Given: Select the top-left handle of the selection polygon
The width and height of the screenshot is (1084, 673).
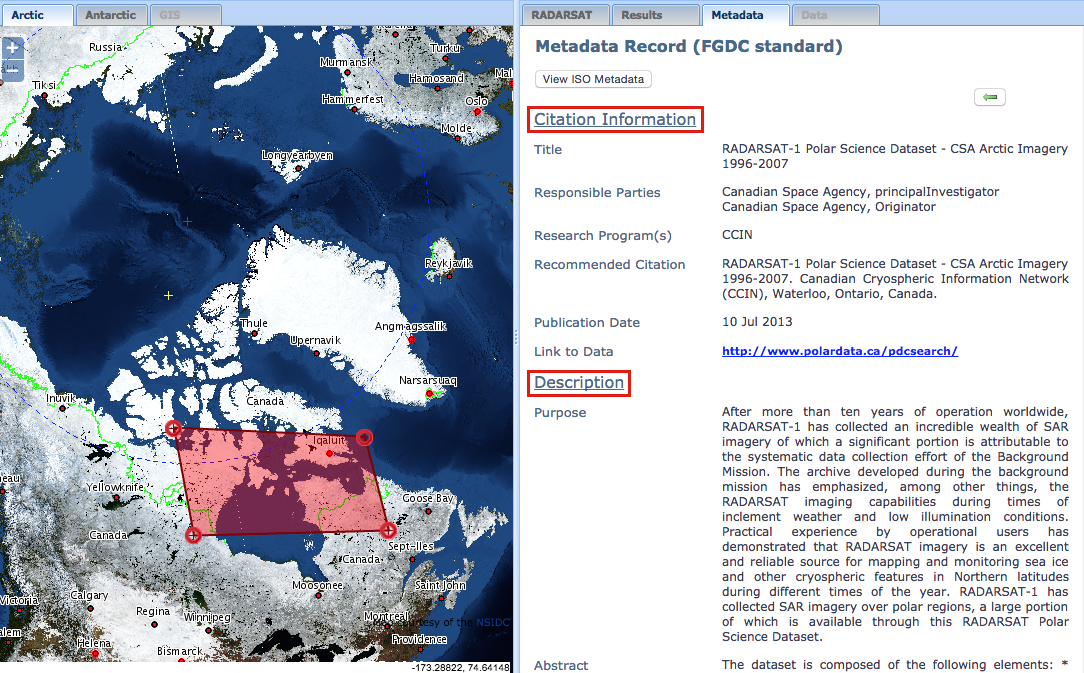Looking at the screenshot, I should click(174, 428).
